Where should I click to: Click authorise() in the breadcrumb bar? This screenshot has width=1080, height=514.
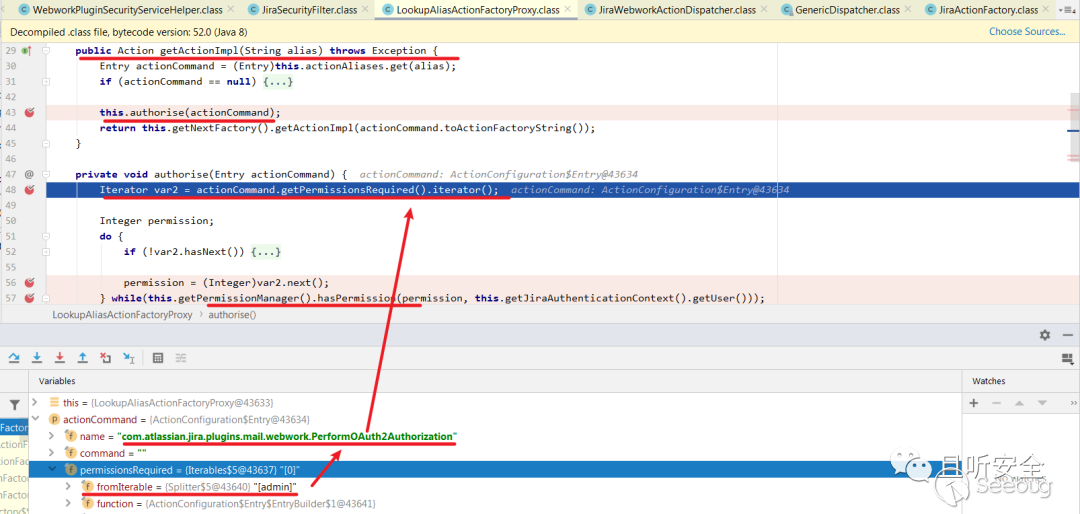pos(232,314)
